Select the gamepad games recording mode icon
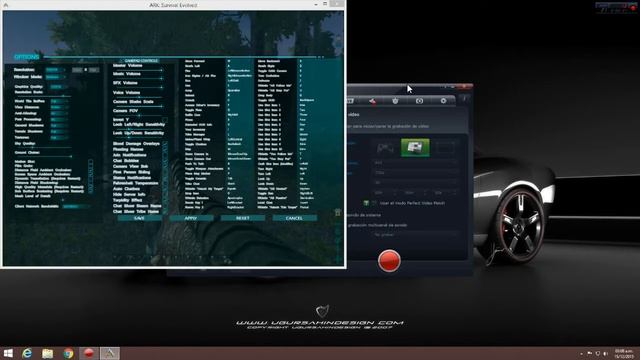640x360 pixels. [385, 147]
